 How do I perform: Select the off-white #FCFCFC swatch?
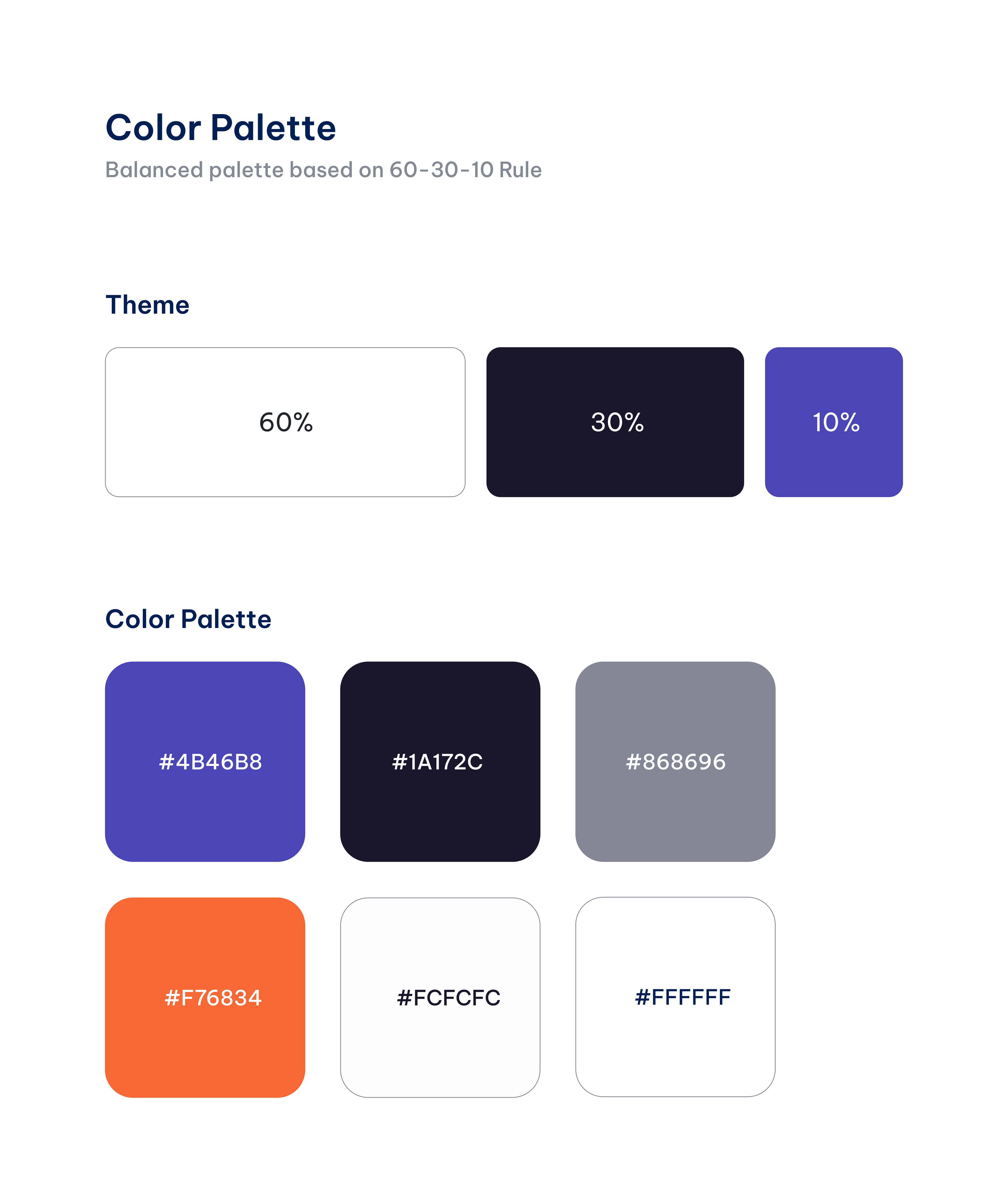pyautogui.click(x=440, y=997)
